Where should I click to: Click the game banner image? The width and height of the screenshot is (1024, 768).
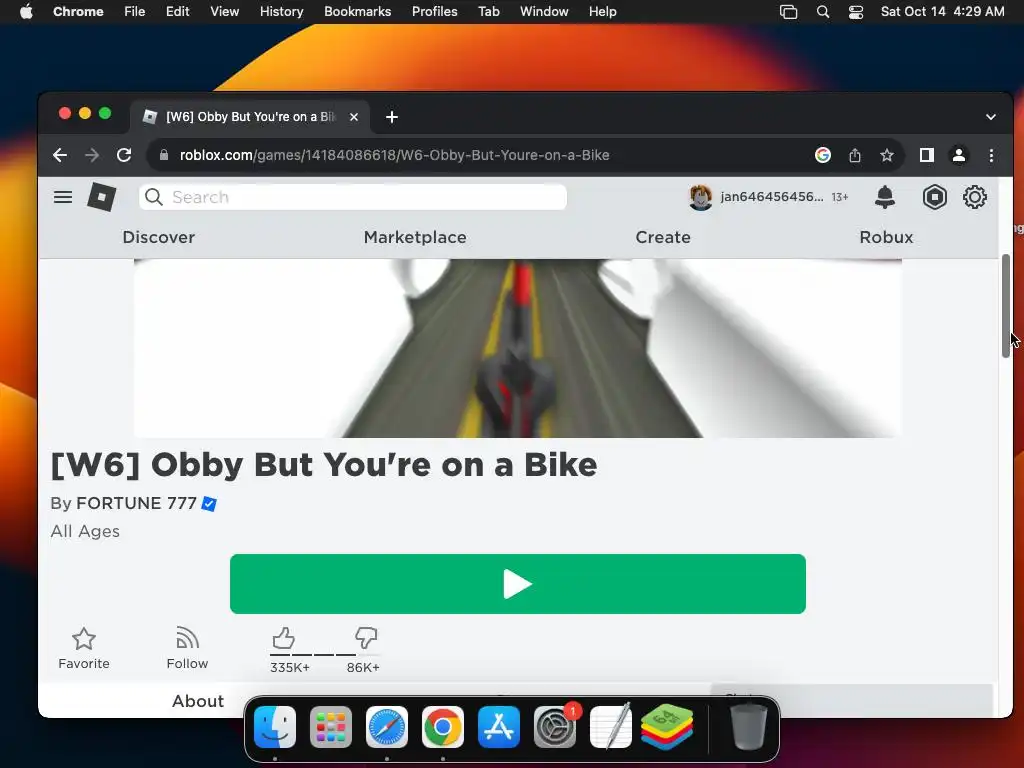click(x=518, y=348)
